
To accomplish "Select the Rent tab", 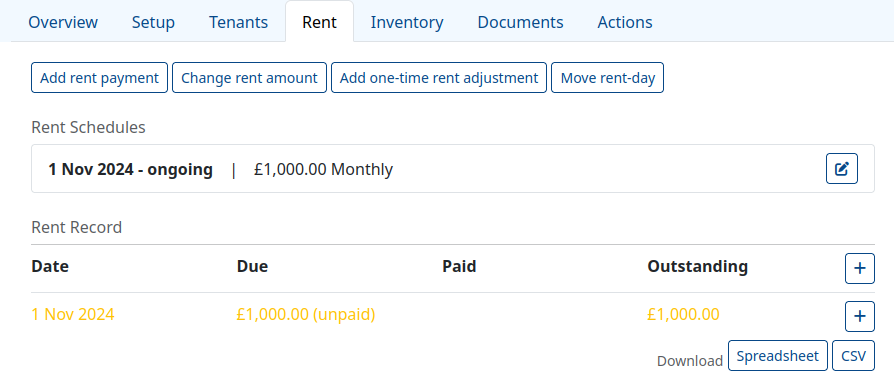I will click(319, 22).
